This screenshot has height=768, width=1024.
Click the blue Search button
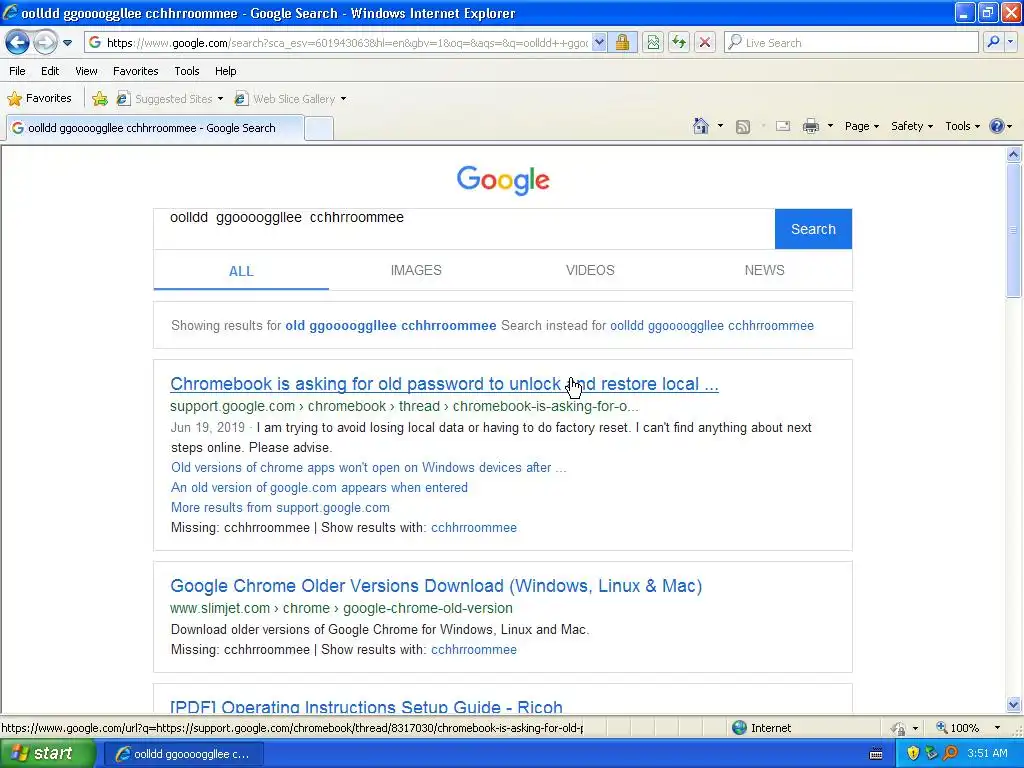(x=813, y=229)
